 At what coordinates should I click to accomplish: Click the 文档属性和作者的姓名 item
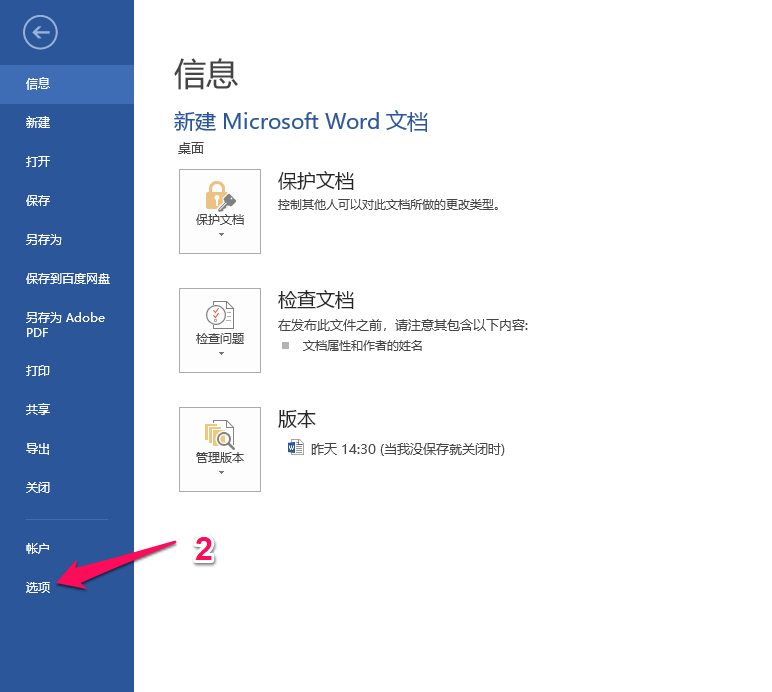[362, 346]
